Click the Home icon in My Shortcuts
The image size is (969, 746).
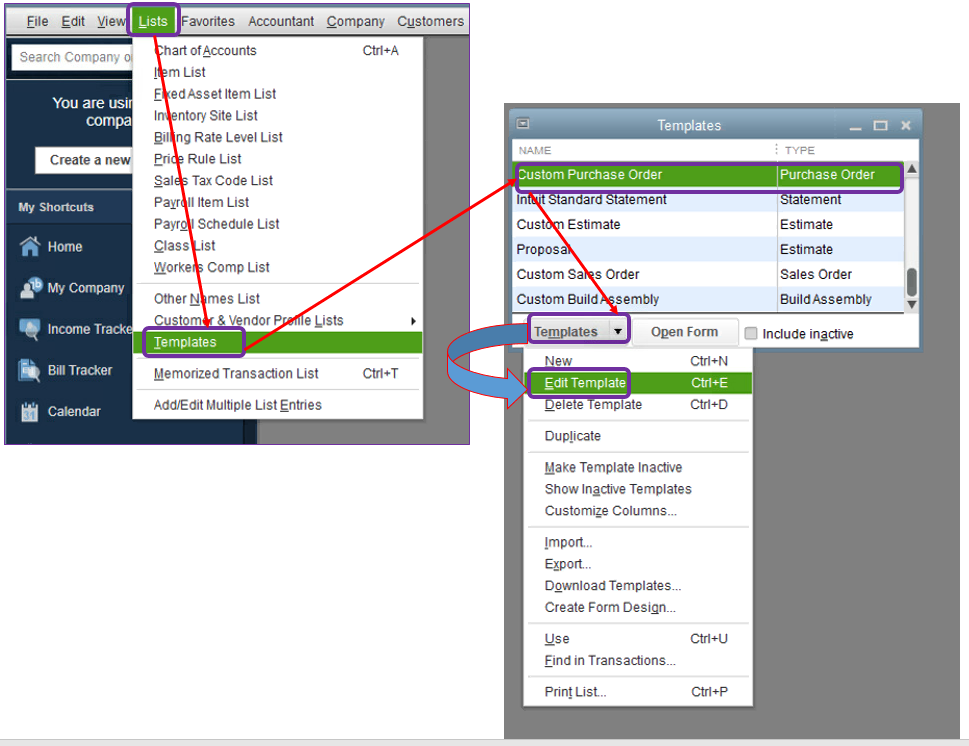point(30,246)
